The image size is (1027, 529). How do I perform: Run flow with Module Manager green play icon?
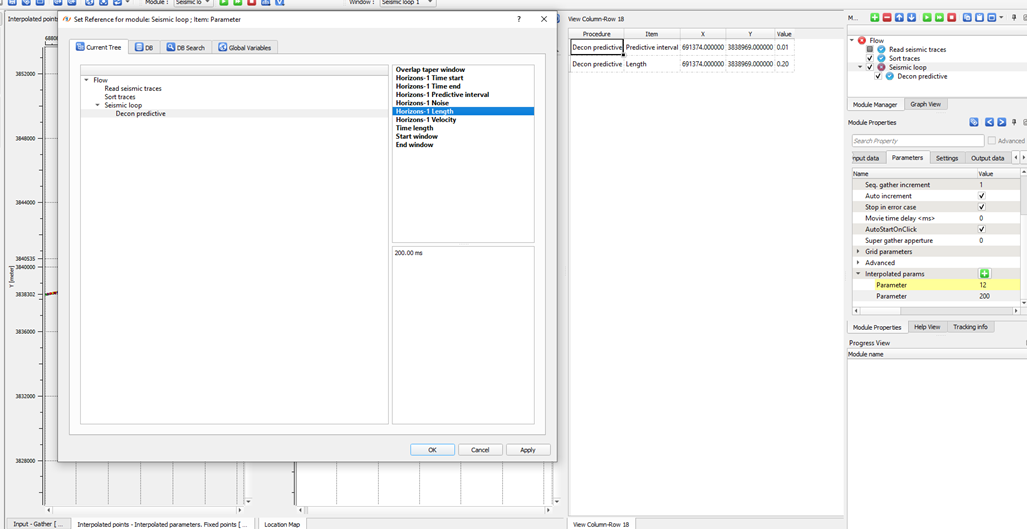coord(927,18)
